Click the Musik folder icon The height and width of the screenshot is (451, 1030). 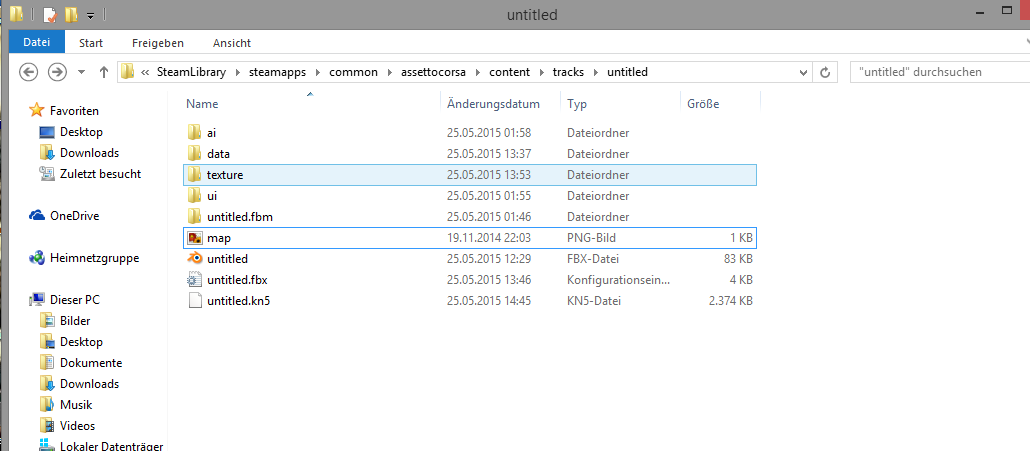[x=47, y=404]
